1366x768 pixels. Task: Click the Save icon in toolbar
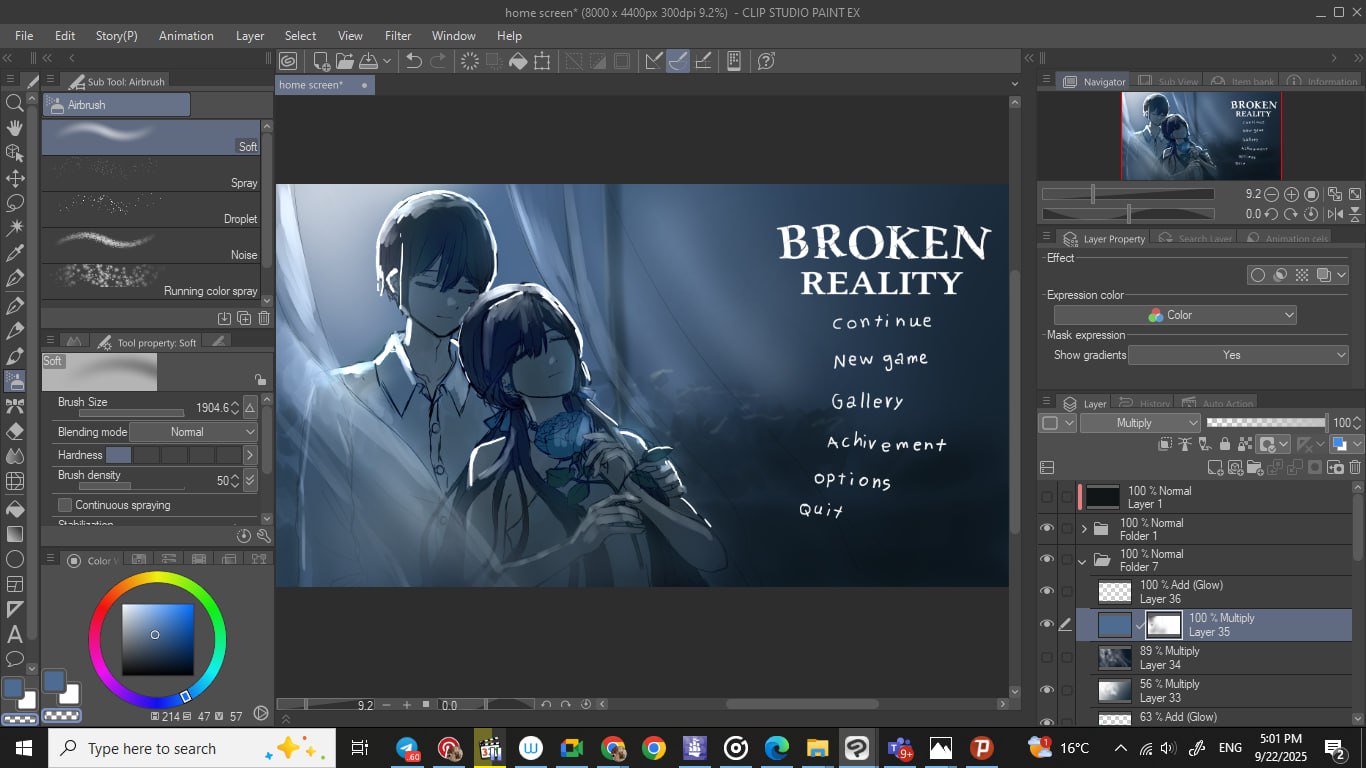[368, 61]
